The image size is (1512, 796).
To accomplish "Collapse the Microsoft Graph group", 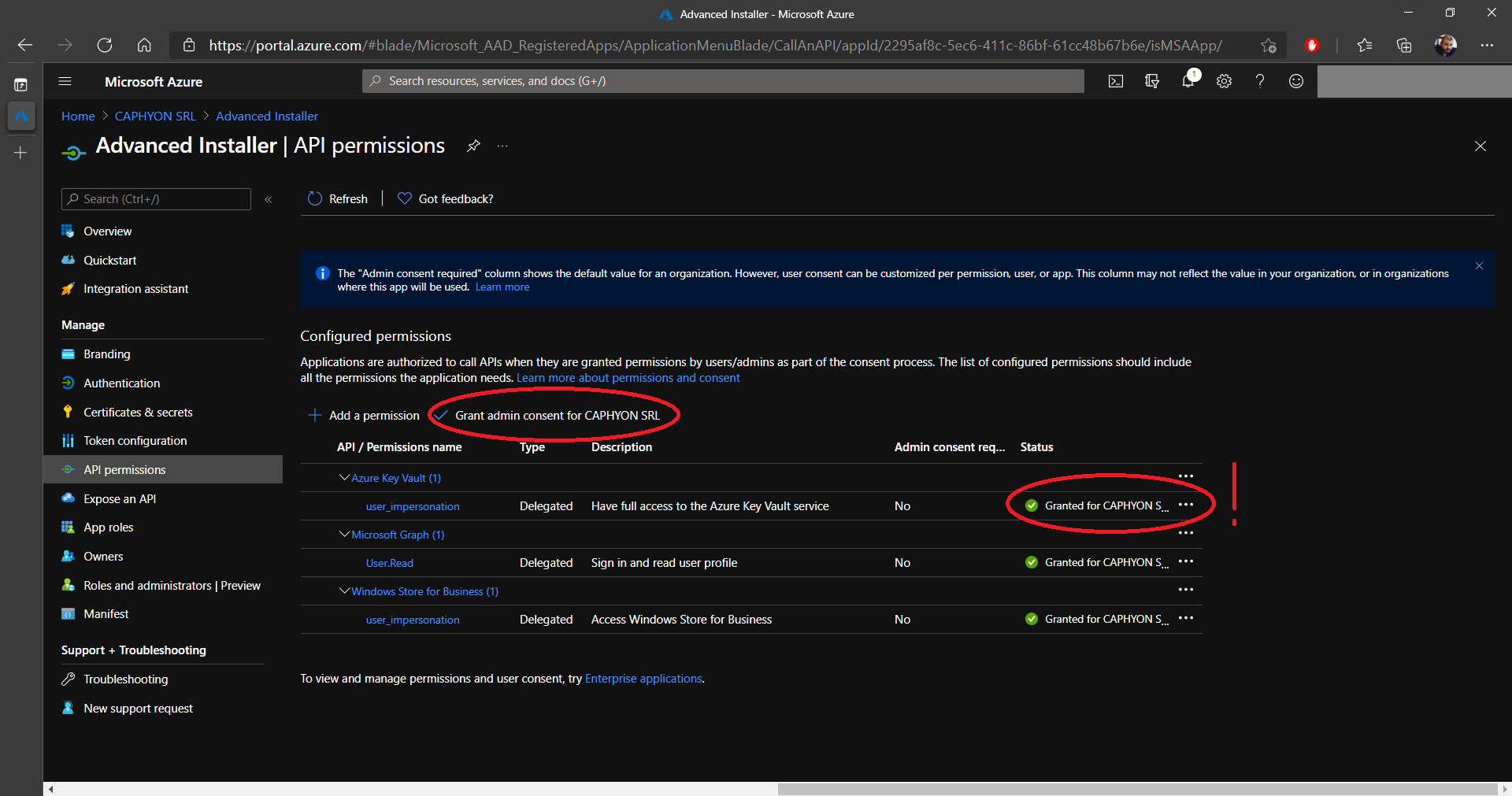I will 344,534.
